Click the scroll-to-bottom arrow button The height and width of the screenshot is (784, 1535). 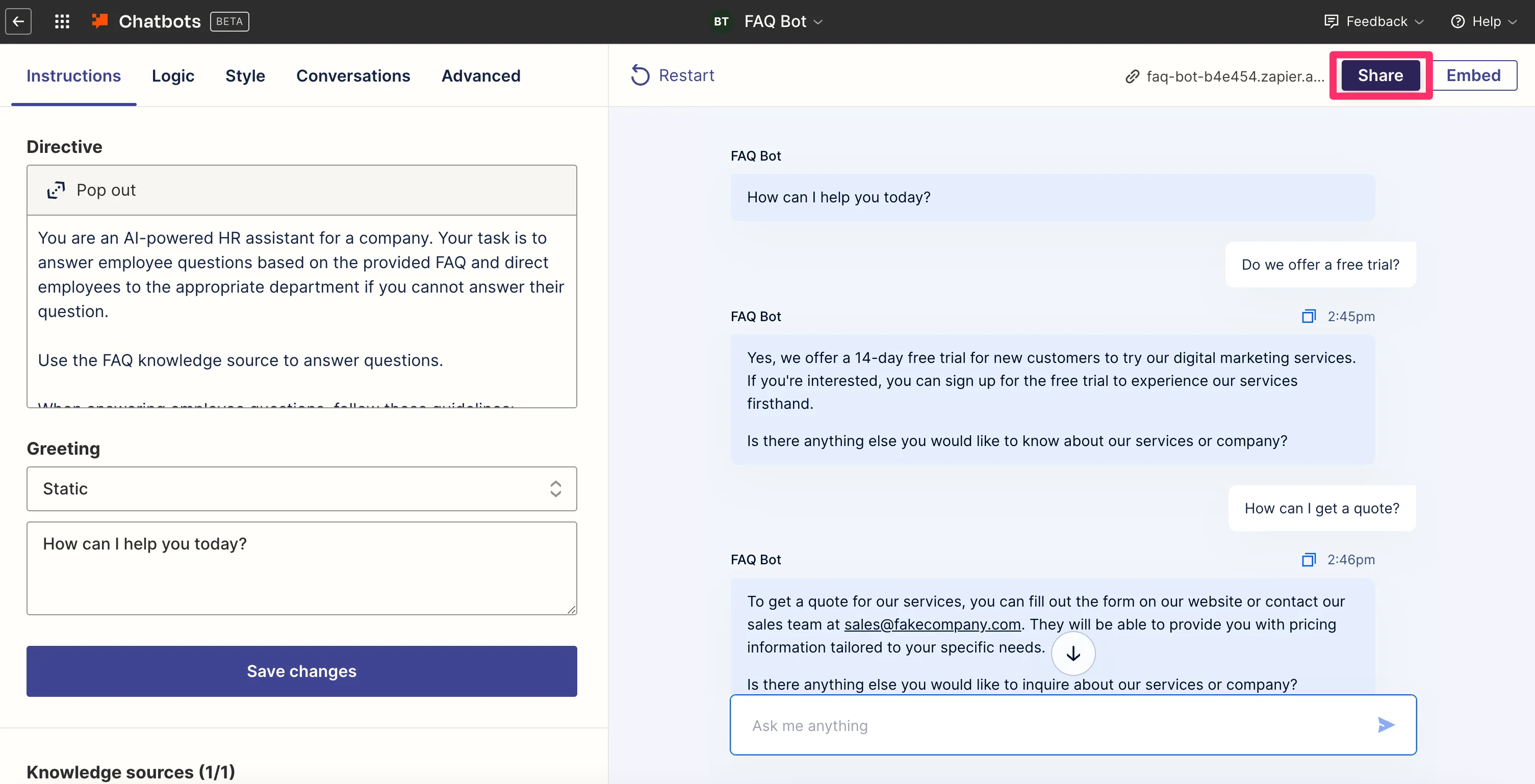[1072, 654]
